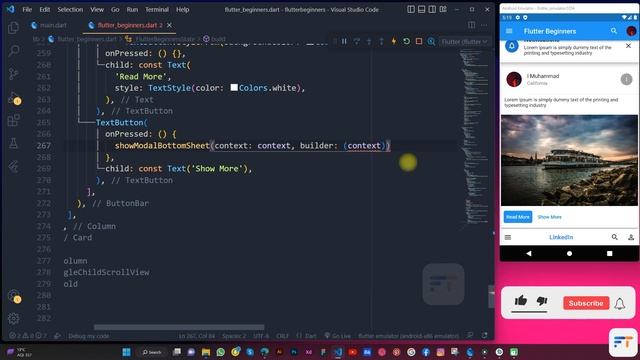Open the Accounts icon in activity bar
This screenshot has width=640, height=360.
(13, 296)
